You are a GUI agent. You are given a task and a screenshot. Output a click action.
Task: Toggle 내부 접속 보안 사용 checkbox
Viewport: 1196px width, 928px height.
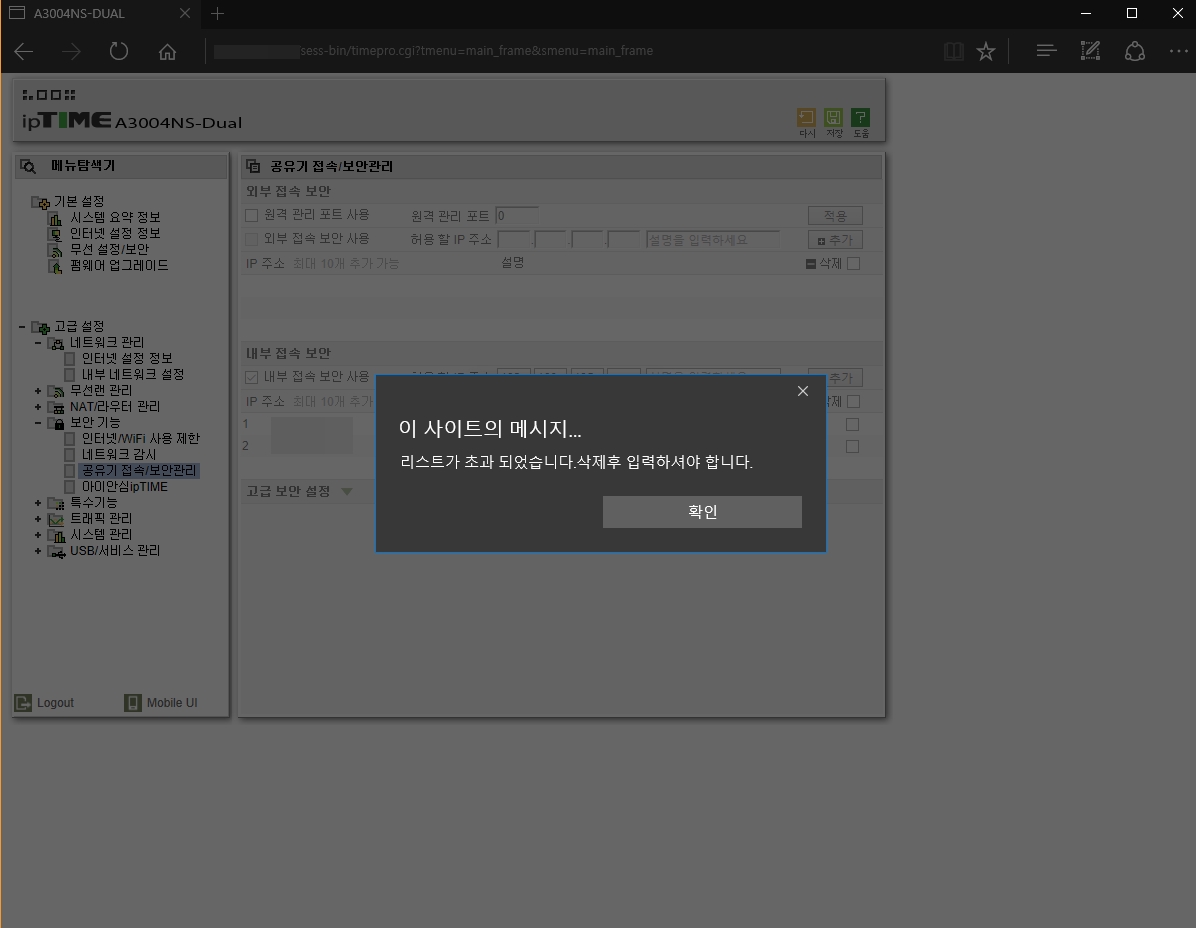251,377
